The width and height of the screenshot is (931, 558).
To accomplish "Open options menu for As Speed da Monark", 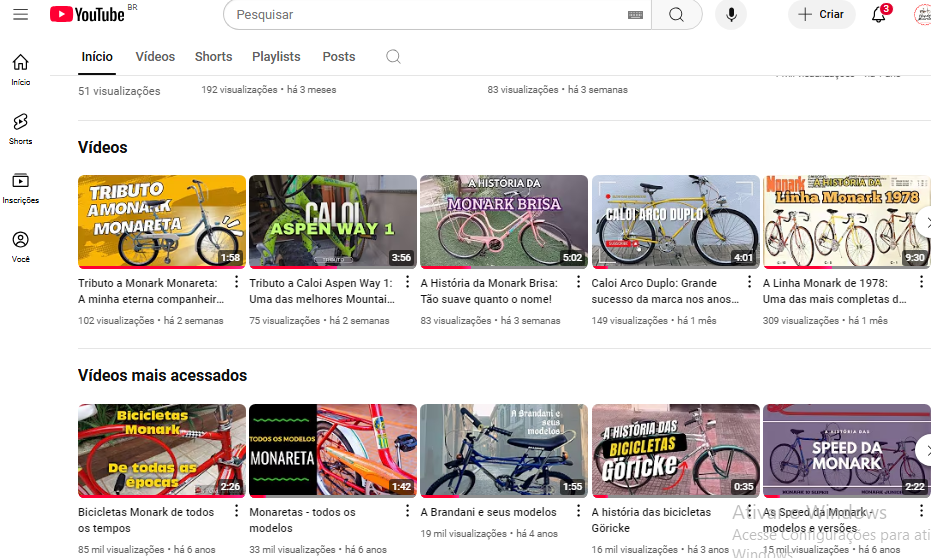I will 921,511.
